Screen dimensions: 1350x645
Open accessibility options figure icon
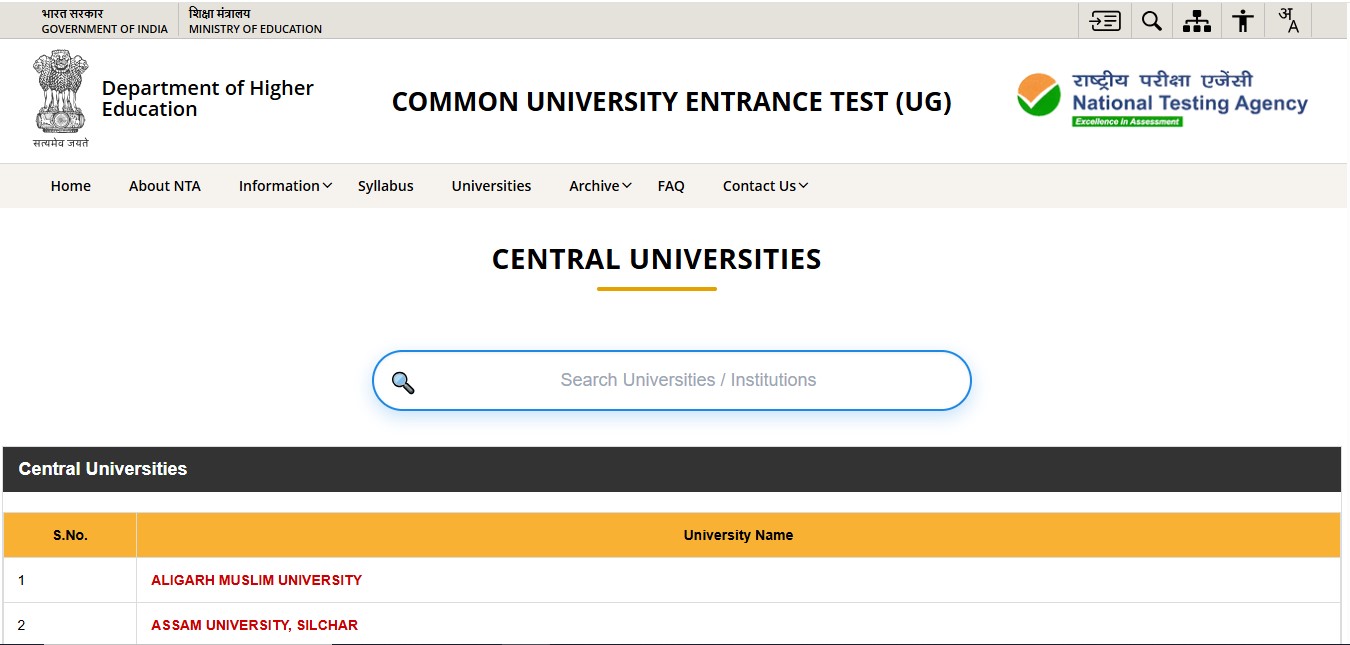pos(1243,21)
